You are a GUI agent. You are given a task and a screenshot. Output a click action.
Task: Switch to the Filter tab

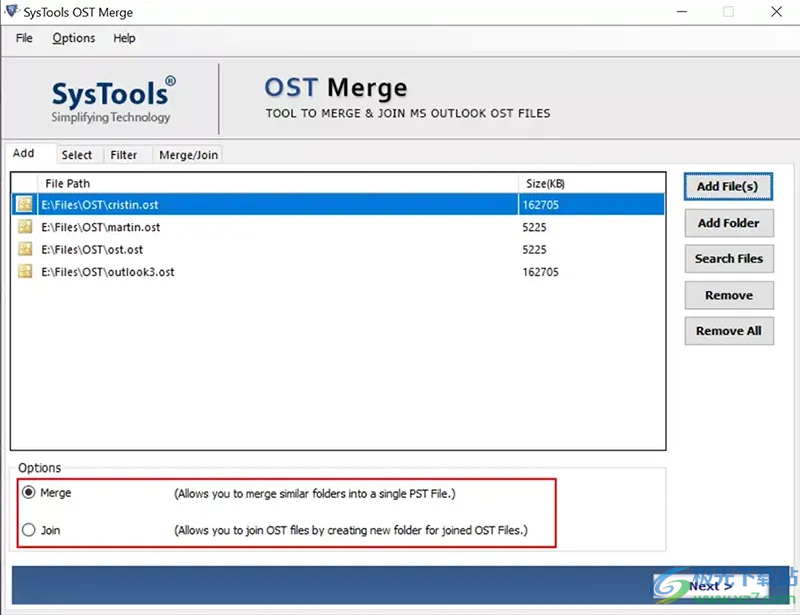coord(124,155)
